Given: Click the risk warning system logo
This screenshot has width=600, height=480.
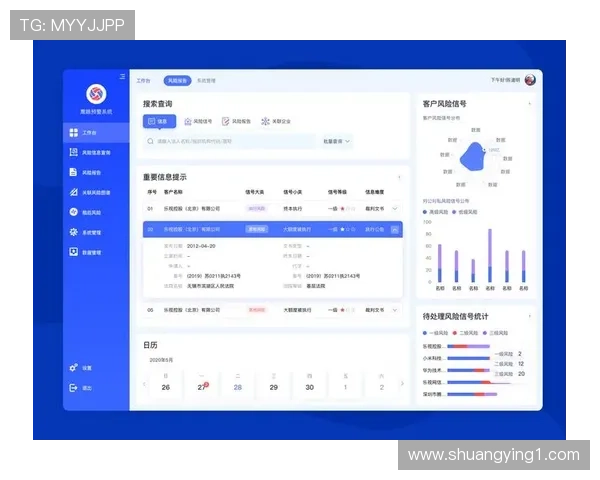Looking at the screenshot, I should (x=96, y=93).
